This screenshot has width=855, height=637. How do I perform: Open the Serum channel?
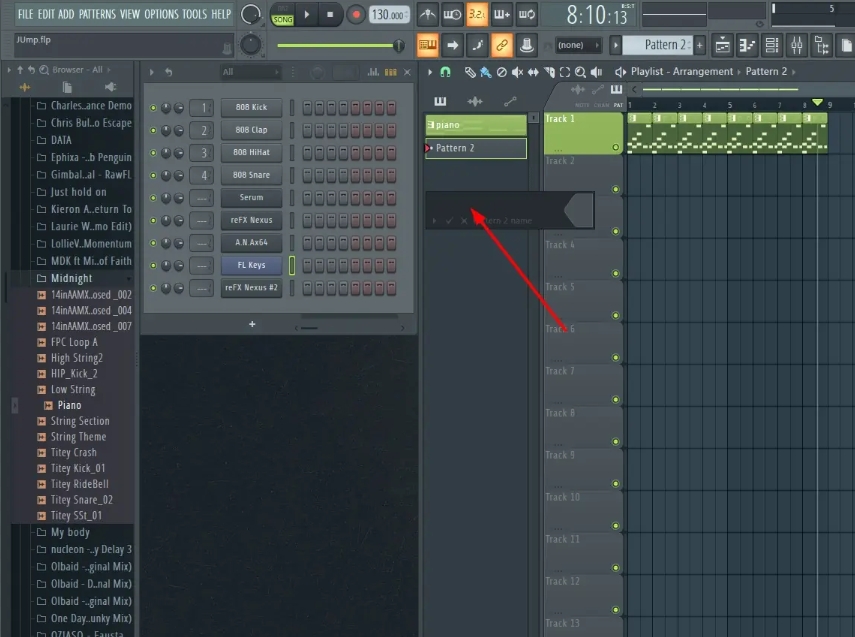251,197
